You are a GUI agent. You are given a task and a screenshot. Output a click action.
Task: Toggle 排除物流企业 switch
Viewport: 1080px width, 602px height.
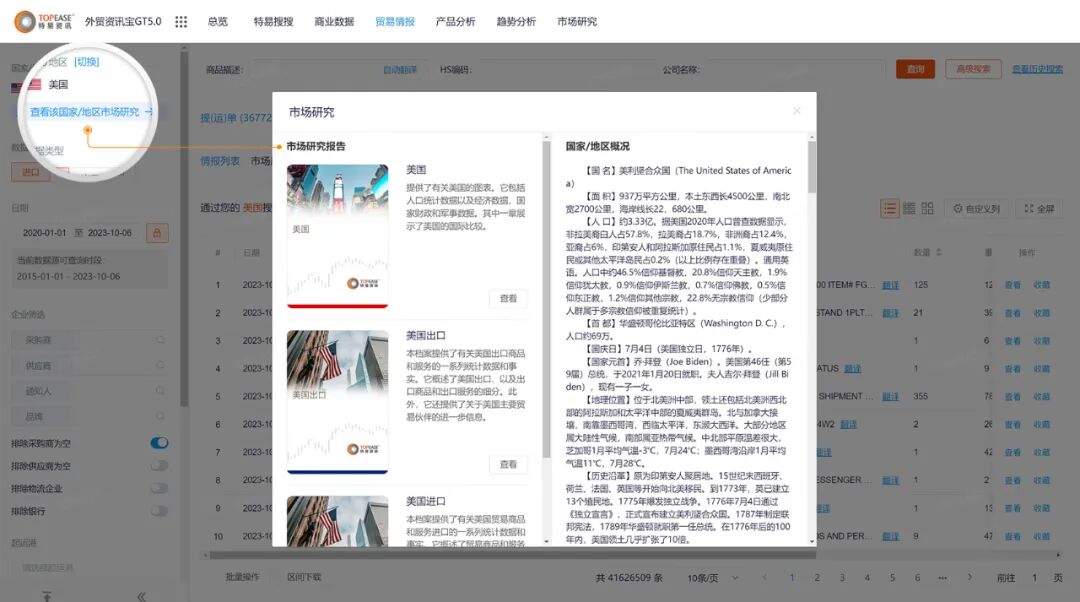pos(159,488)
